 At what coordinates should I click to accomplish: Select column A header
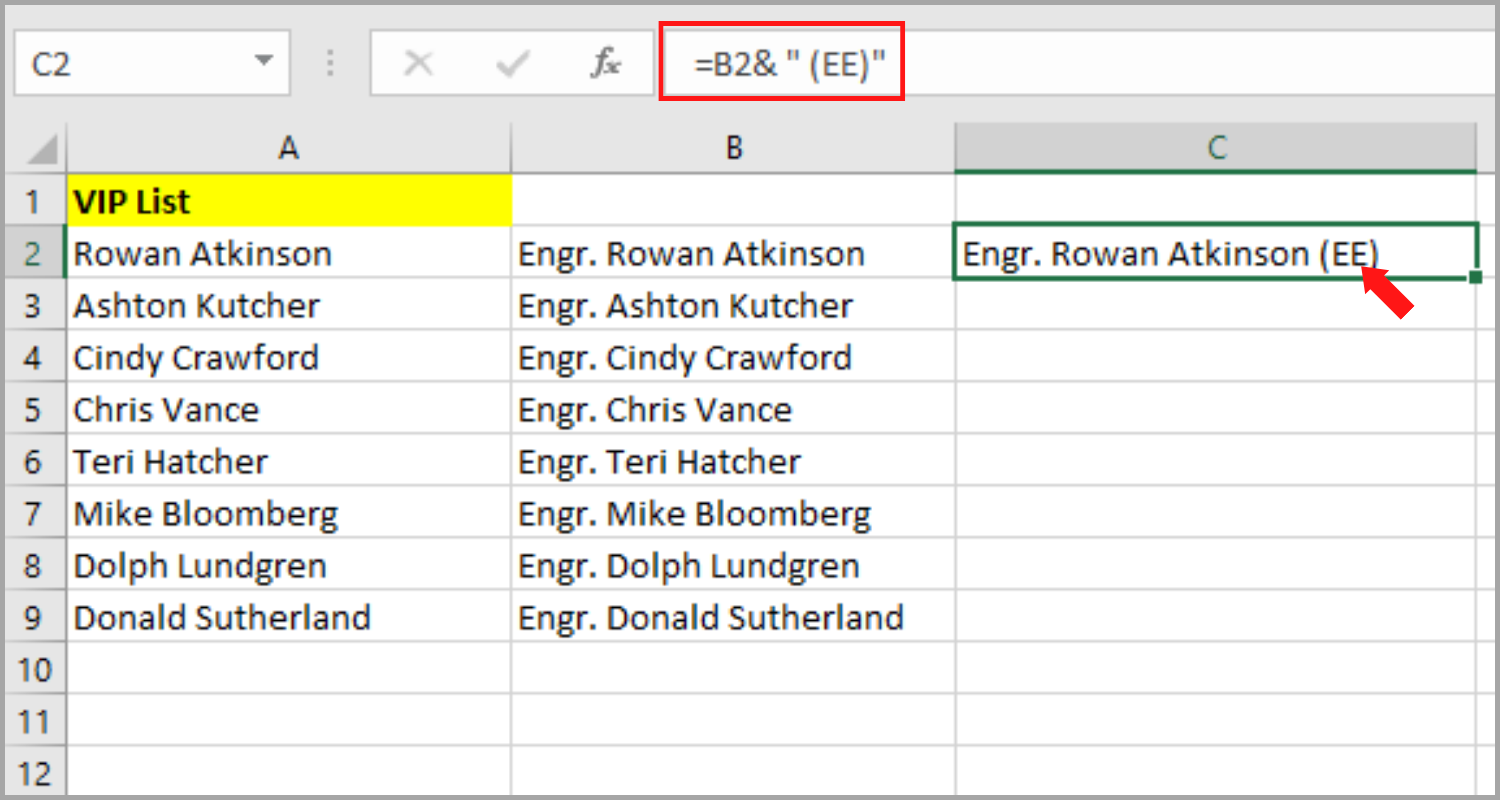[290, 146]
